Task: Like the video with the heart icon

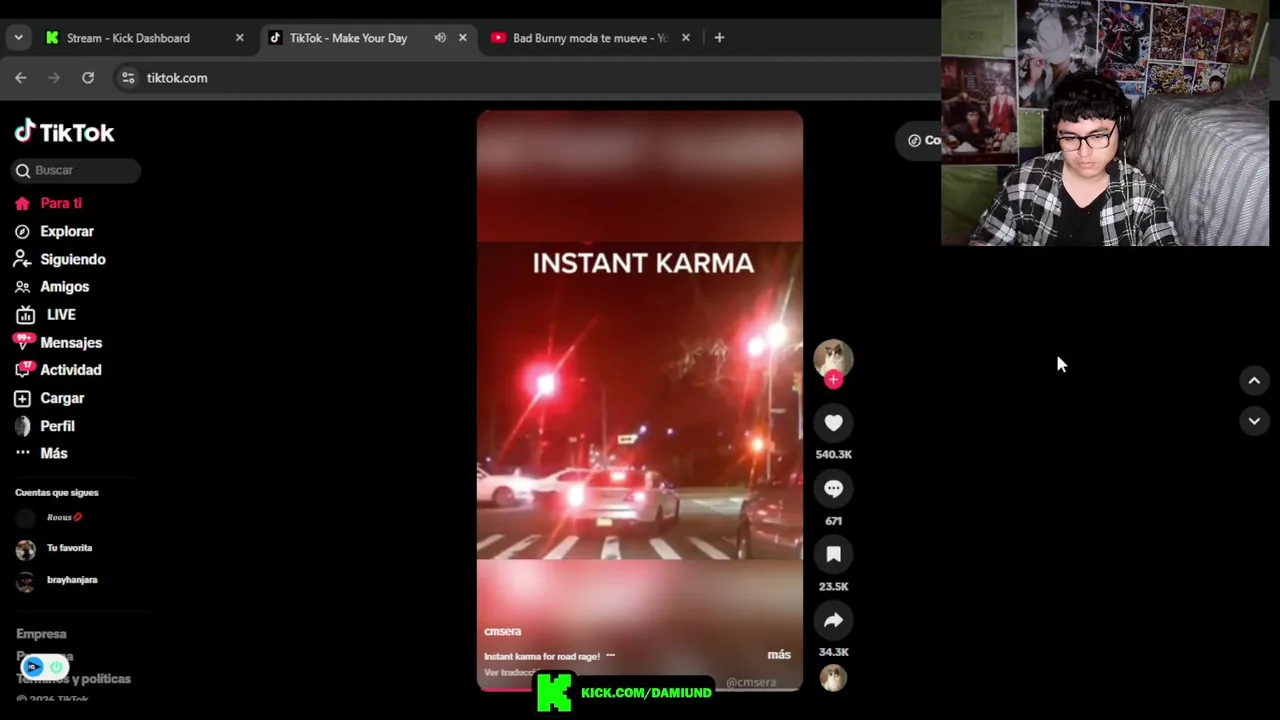Action: point(833,423)
